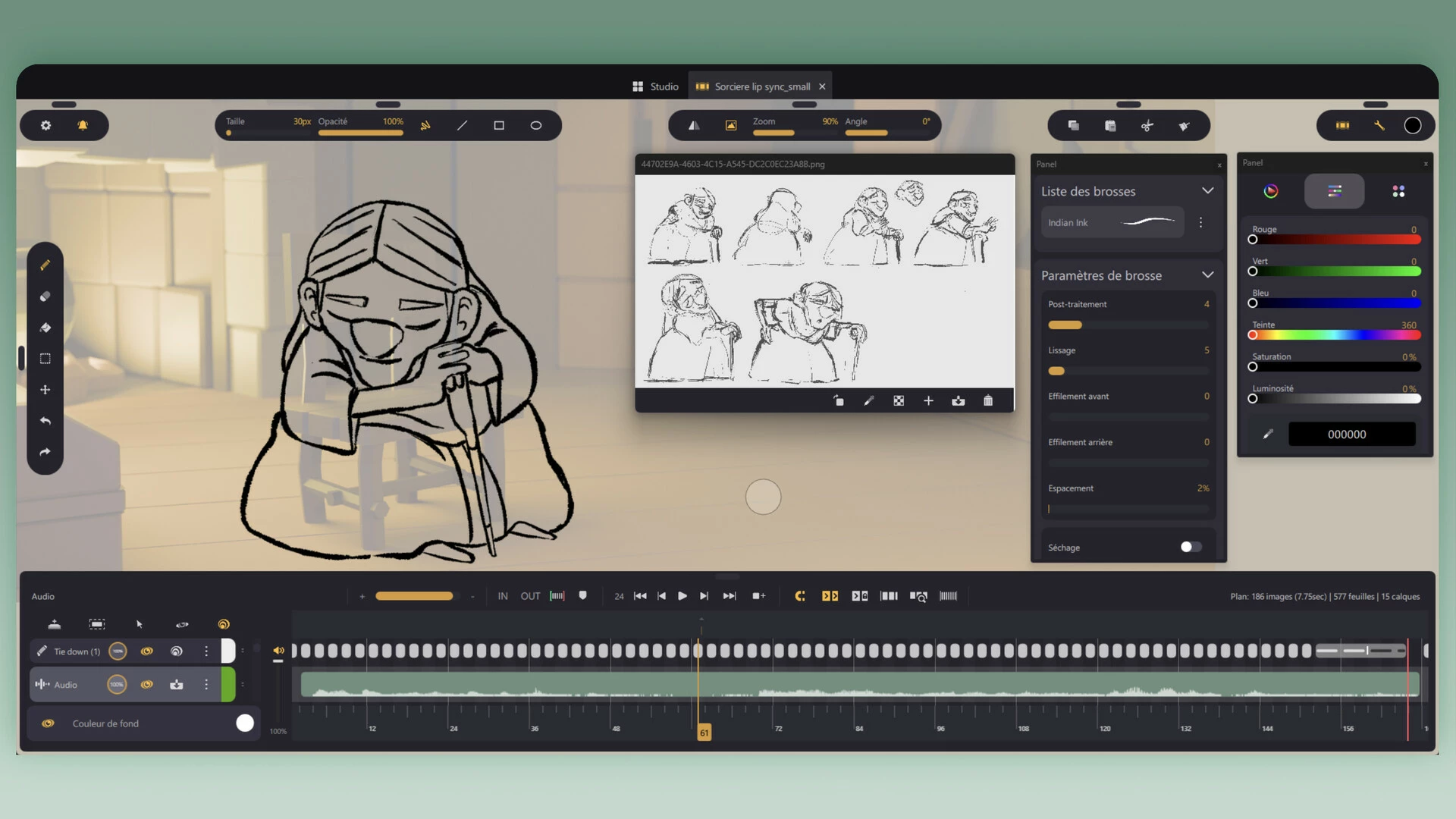Select the paint bucket fill tool
The height and width of the screenshot is (819, 1456).
tap(45, 328)
